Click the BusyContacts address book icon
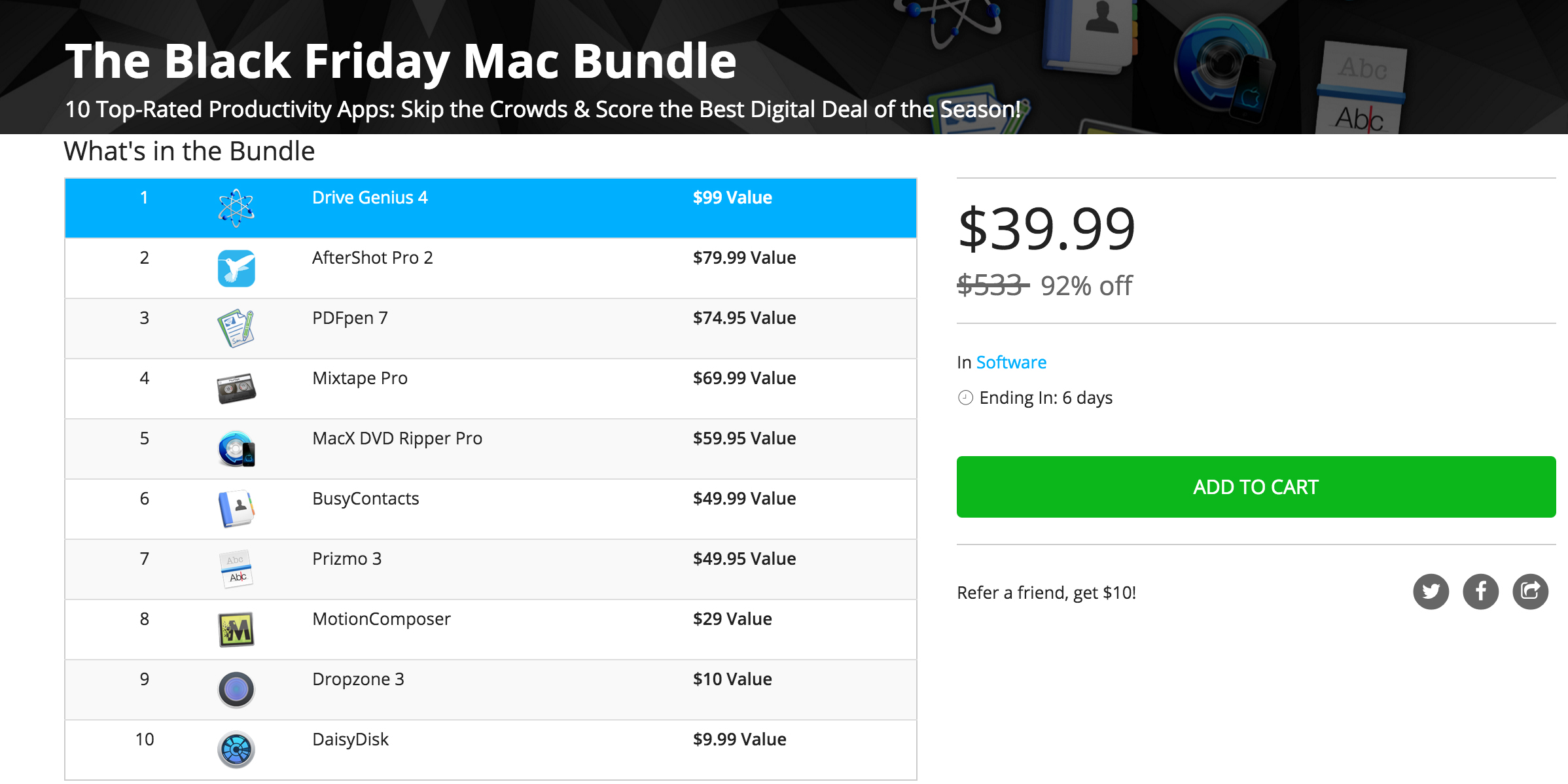The image size is (1568, 784). pos(236,508)
